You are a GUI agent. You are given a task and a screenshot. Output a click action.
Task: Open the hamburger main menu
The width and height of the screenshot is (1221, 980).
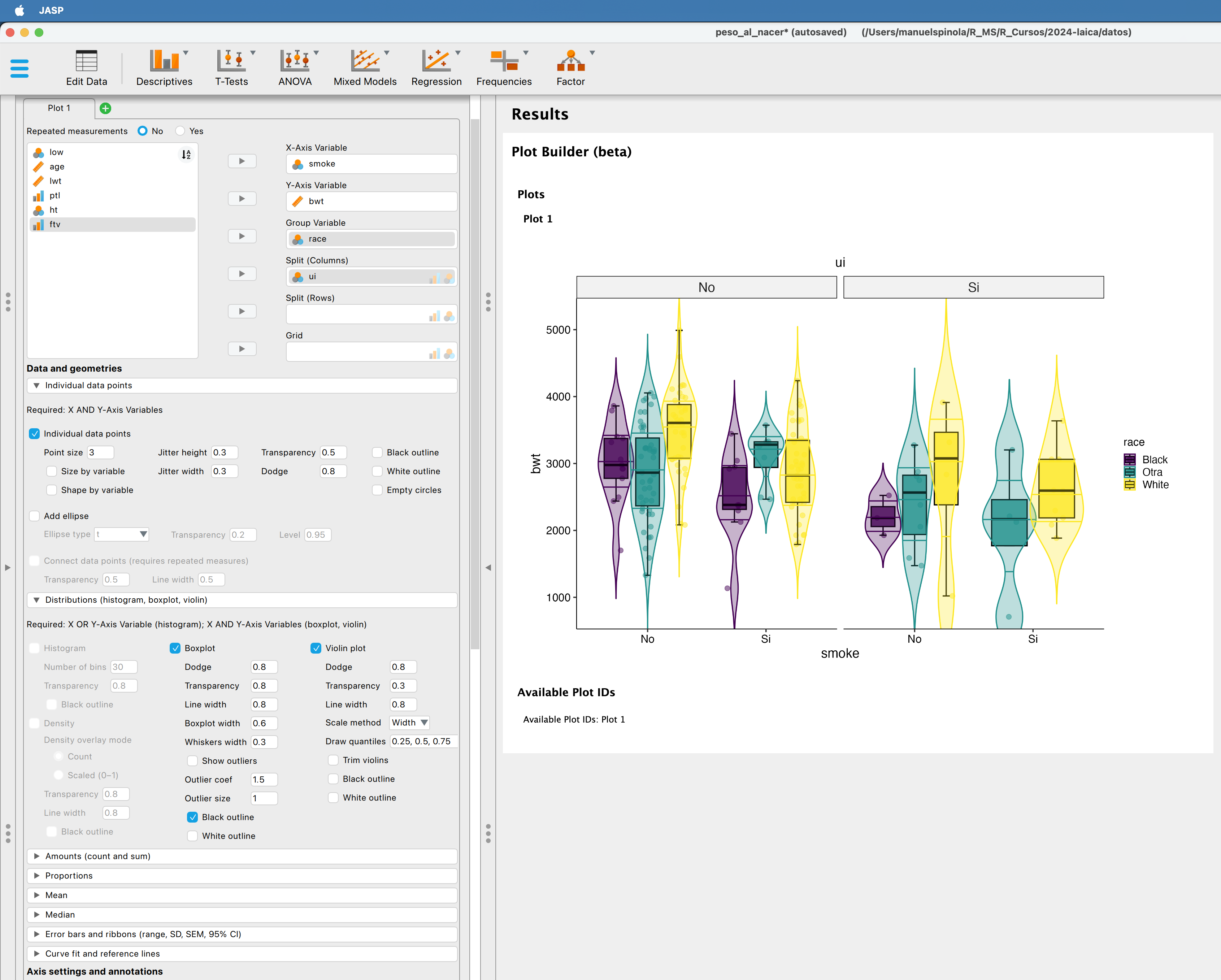tap(19, 68)
